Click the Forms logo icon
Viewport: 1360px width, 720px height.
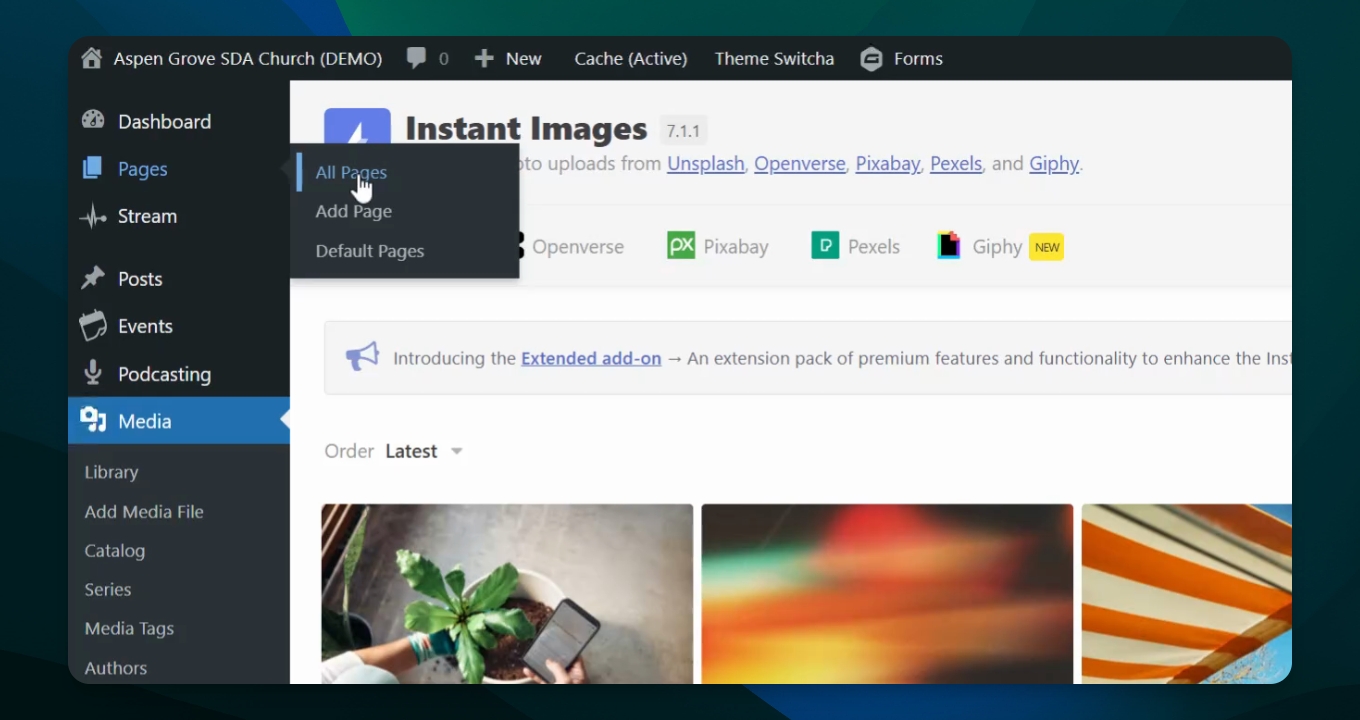pos(872,59)
